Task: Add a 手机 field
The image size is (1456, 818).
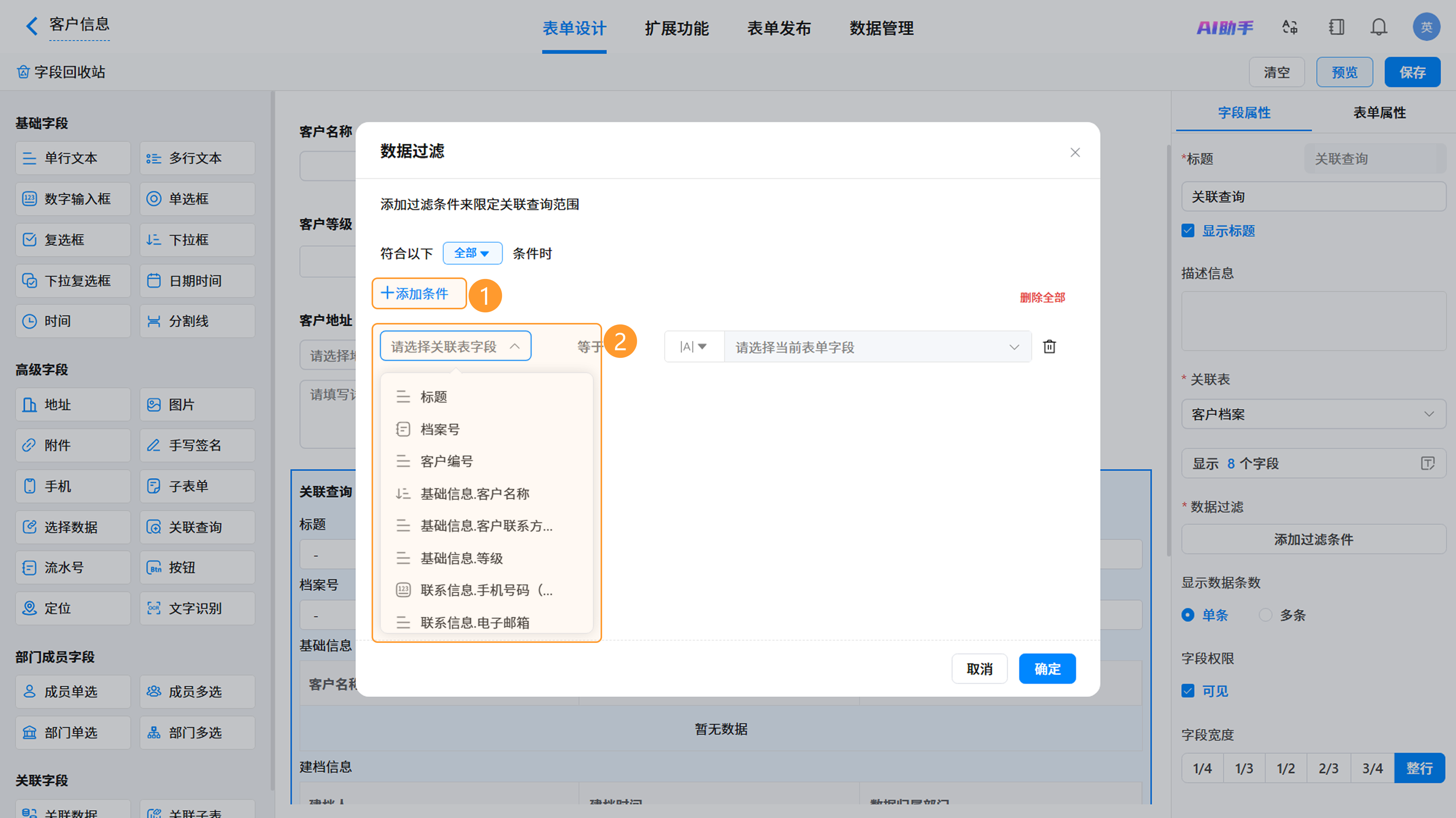Action: [x=73, y=486]
